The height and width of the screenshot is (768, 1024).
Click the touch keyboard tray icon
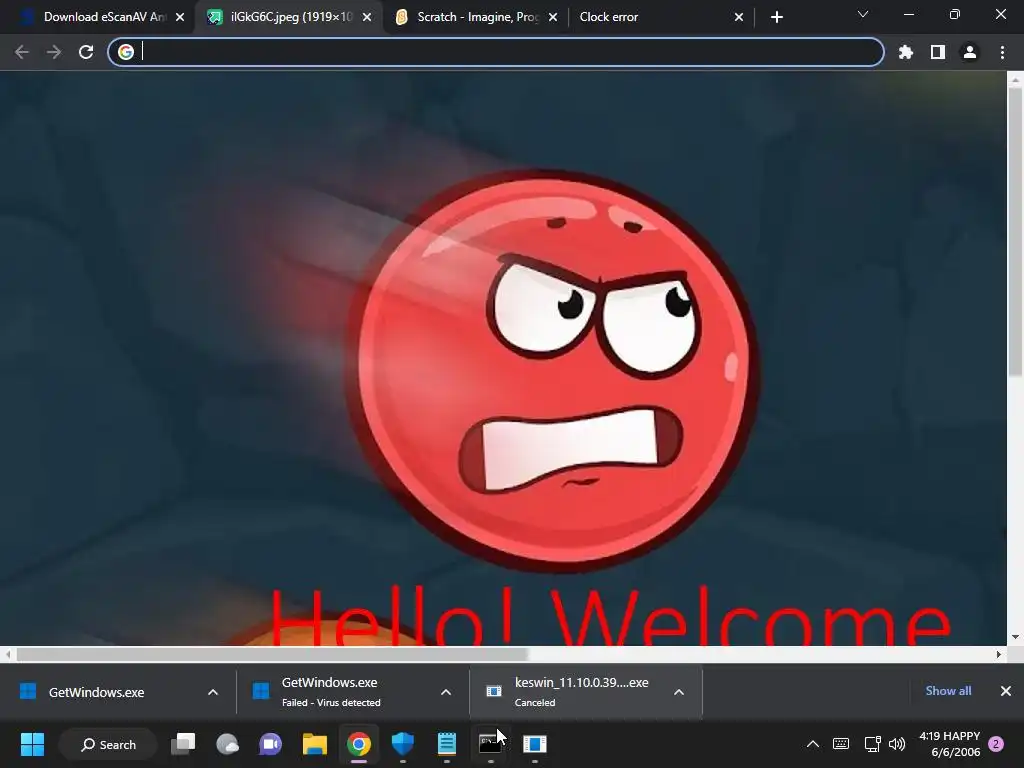coord(841,744)
